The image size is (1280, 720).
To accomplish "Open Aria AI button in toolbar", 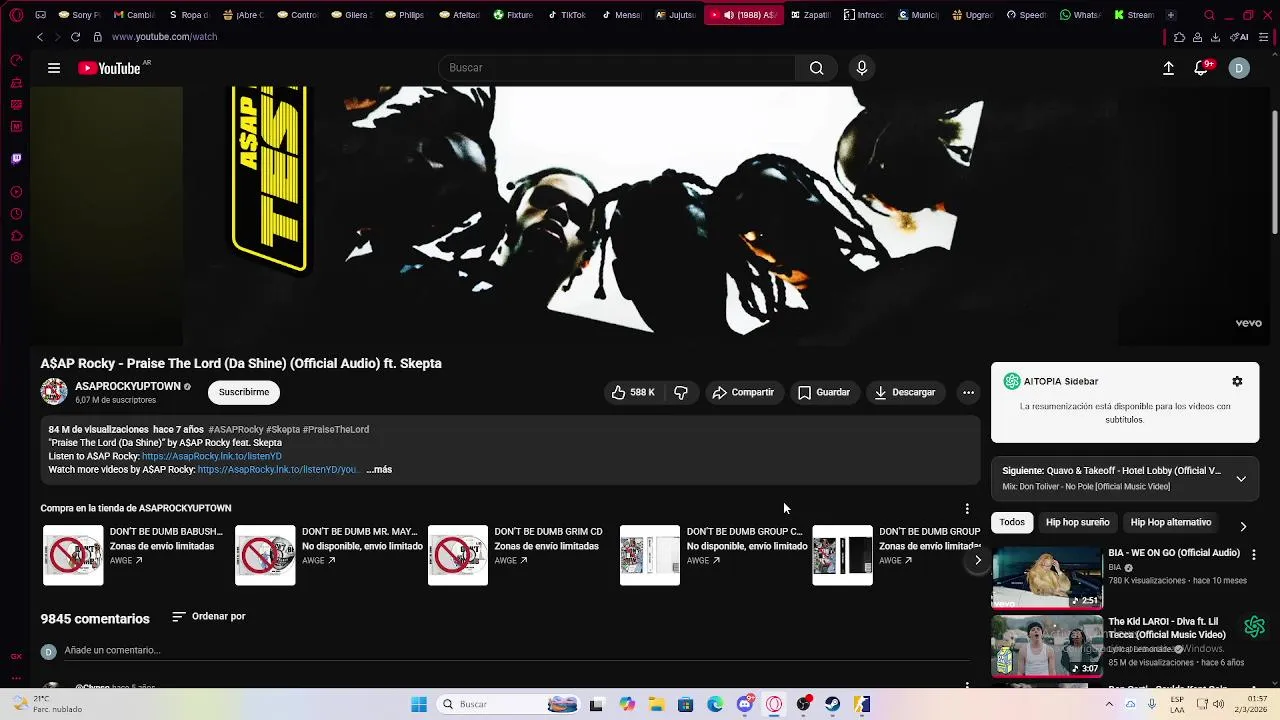I will pyautogui.click(x=1241, y=37).
